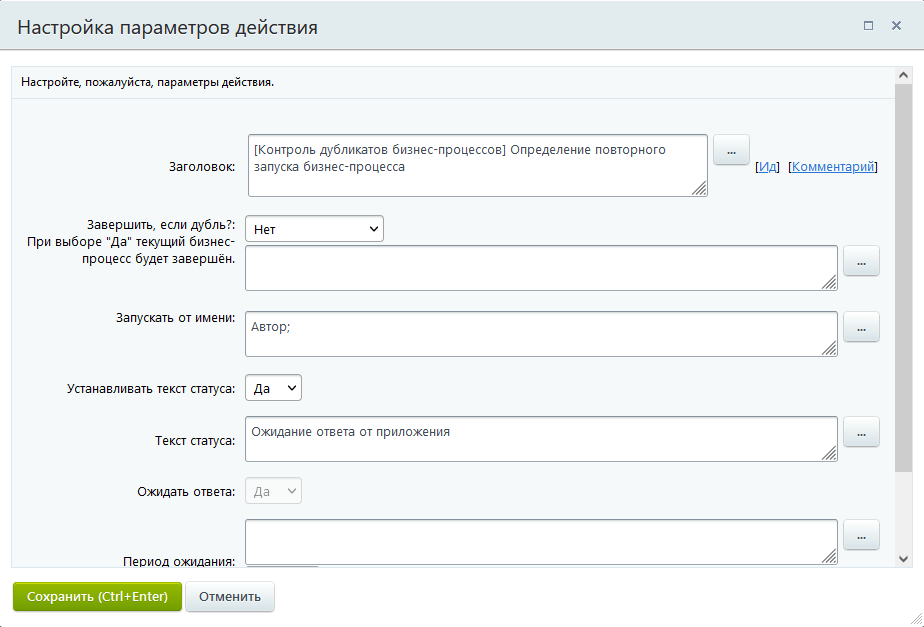Click the ellipsis button beside Завершить, если дубль textarea
924x627 pixels.
[861, 261]
